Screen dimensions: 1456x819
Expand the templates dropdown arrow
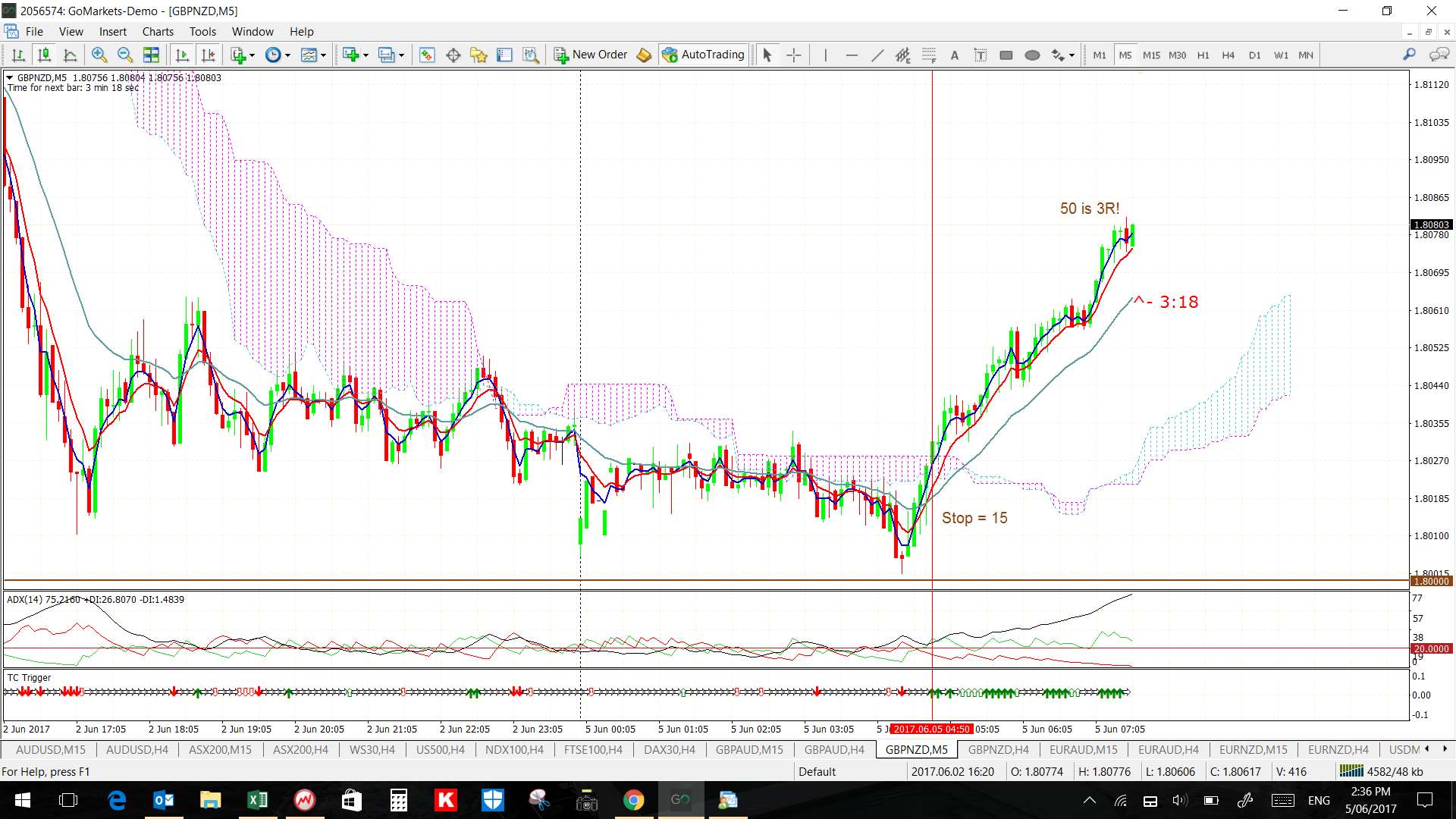tap(323, 55)
